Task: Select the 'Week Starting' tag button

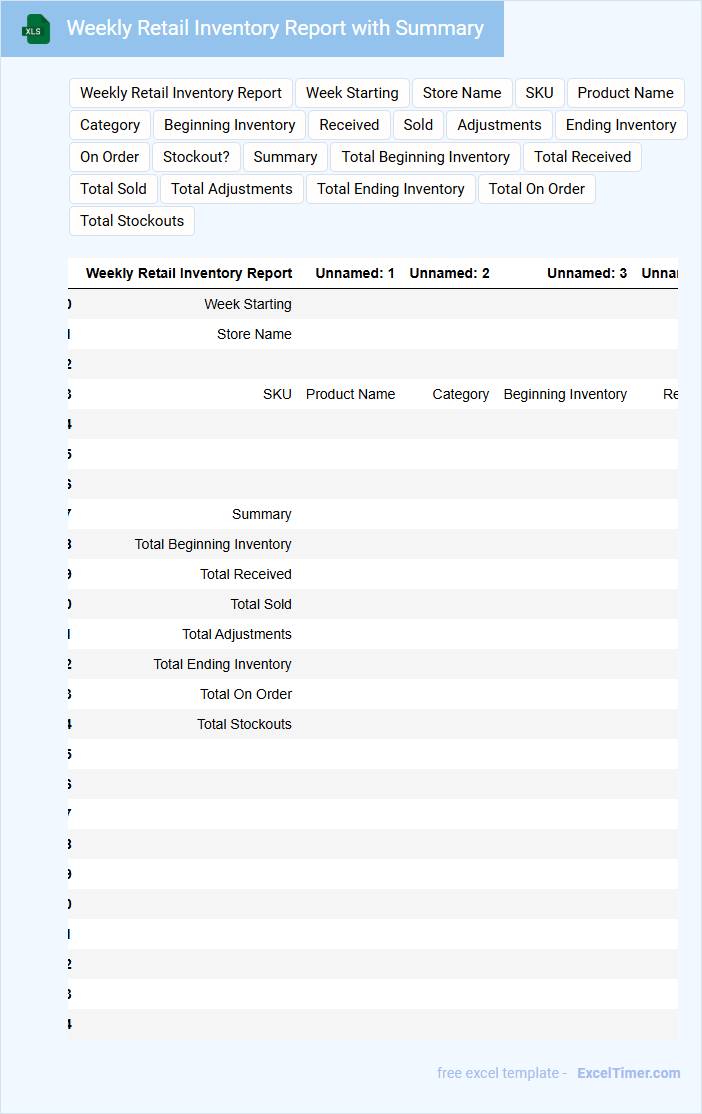Action: tap(352, 93)
